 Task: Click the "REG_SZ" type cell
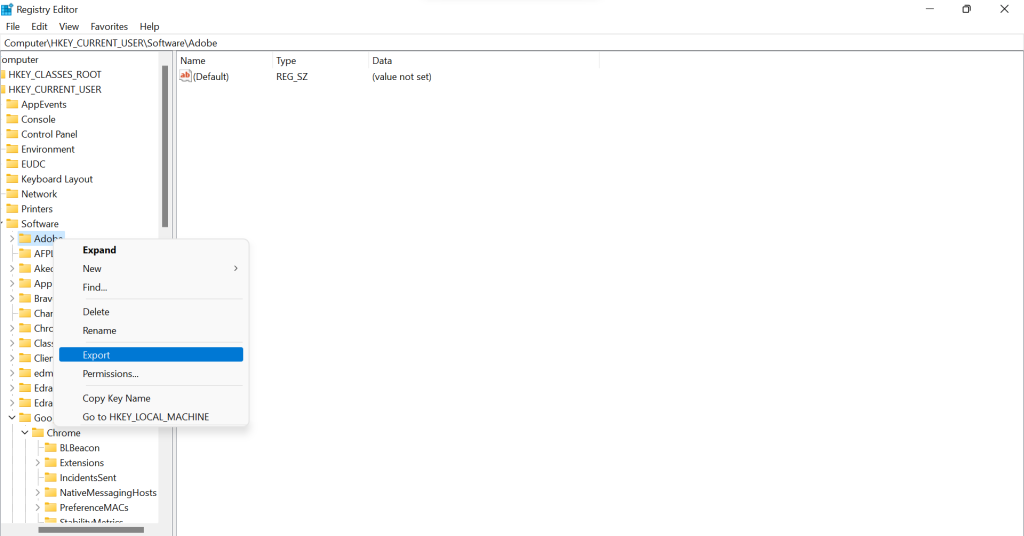pos(292,76)
